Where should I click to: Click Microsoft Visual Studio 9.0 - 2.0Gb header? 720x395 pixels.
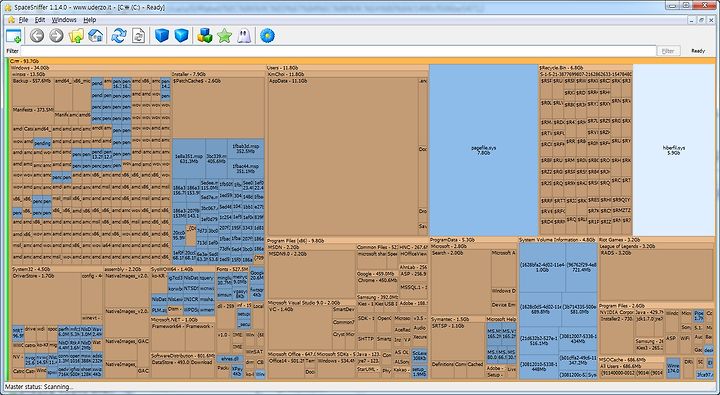311,303
